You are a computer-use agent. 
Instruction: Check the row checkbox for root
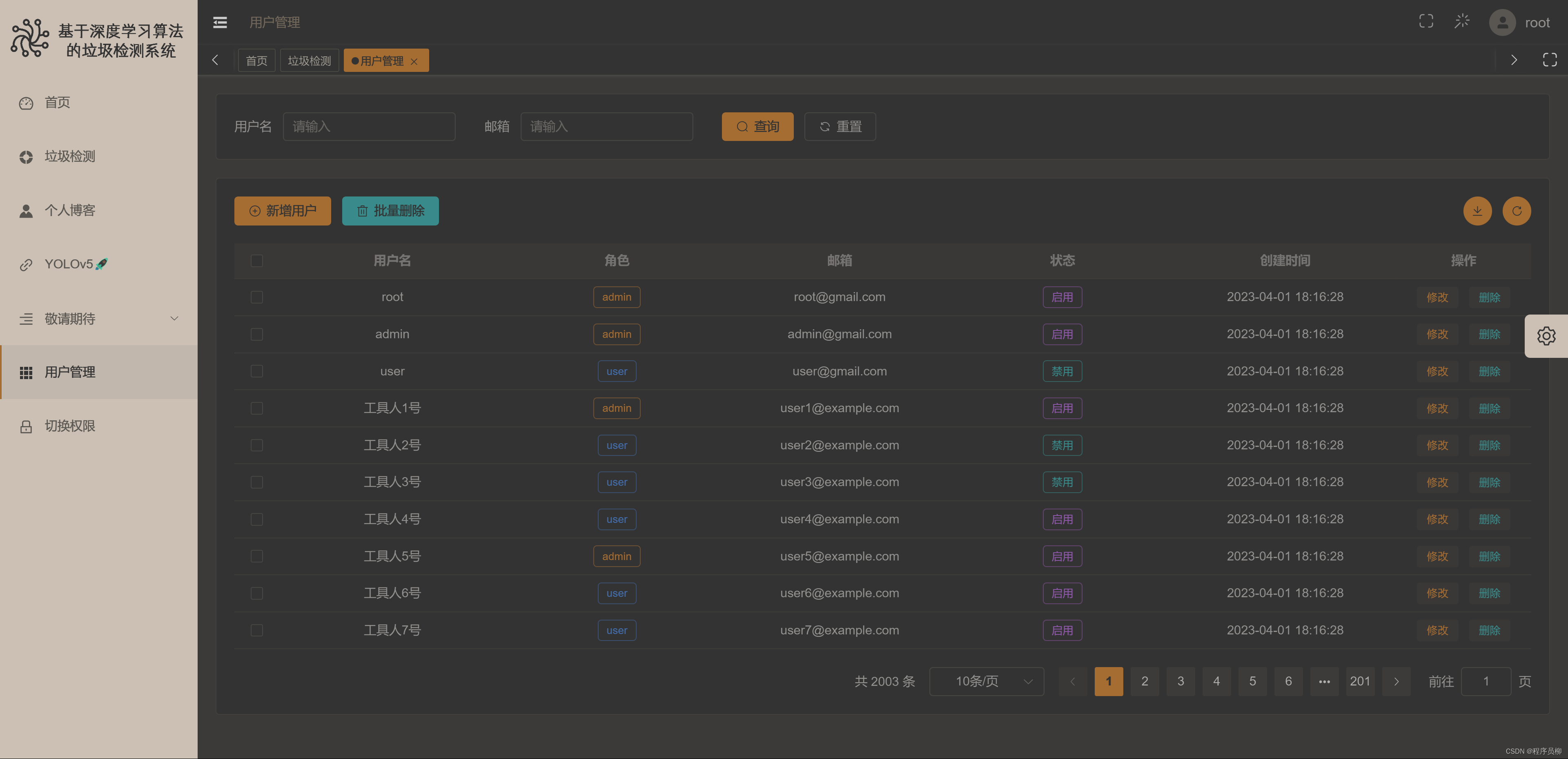pyautogui.click(x=257, y=297)
